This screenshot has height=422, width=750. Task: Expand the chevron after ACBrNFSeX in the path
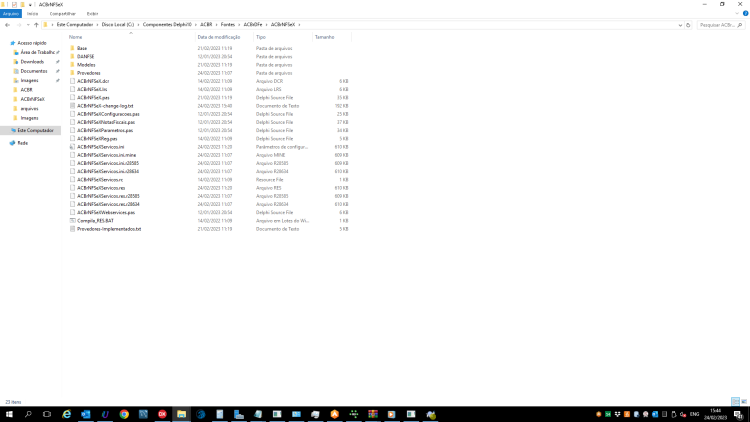(x=299, y=25)
